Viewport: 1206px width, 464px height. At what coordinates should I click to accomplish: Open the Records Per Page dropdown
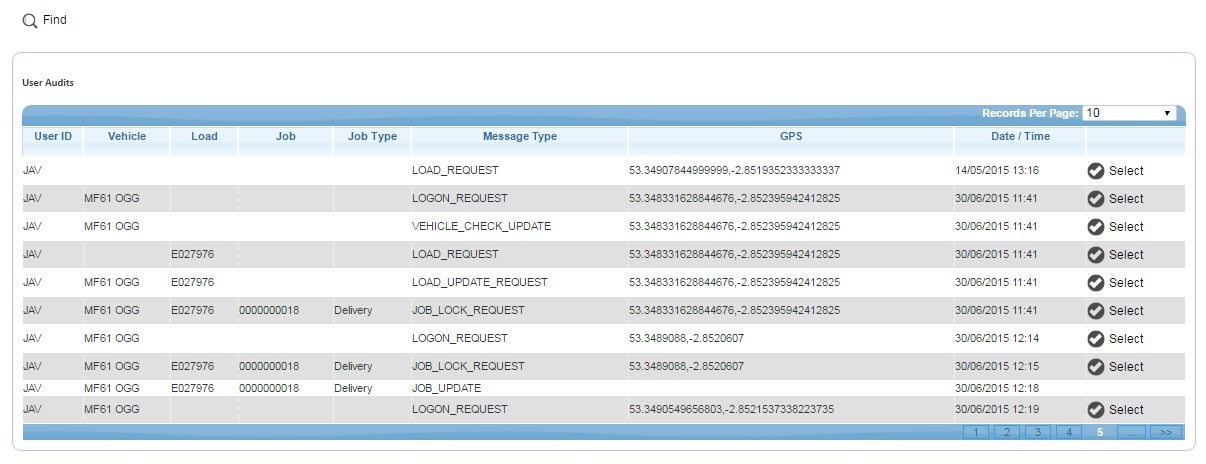[x=1128, y=113]
